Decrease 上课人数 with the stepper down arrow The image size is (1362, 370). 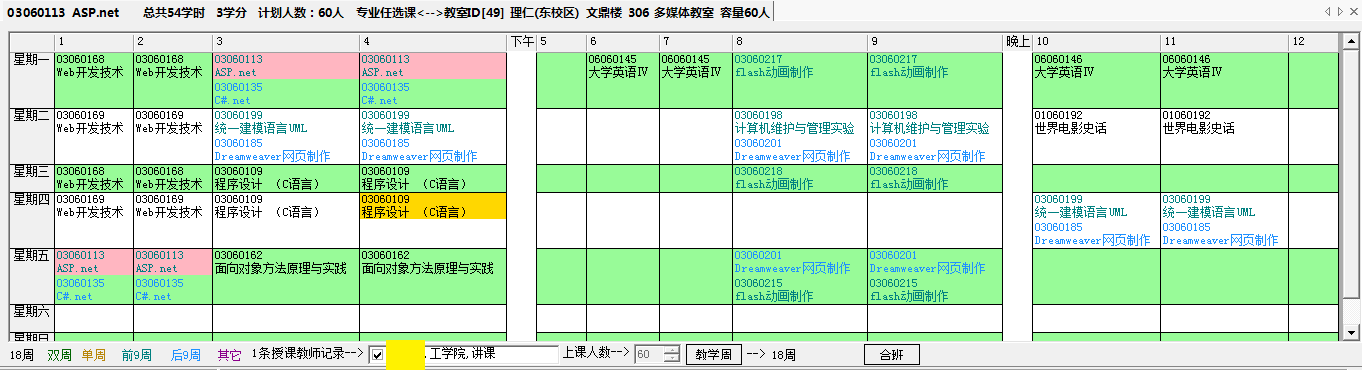click(671, 359)
